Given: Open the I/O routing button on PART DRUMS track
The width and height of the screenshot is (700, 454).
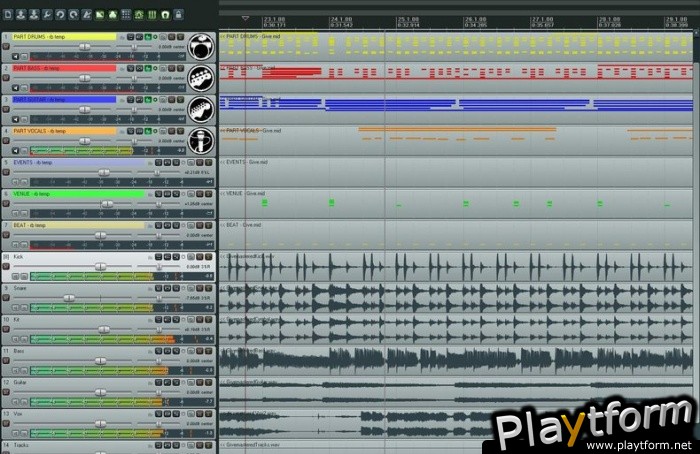Looking at the screenshot, I should [130, 37].
